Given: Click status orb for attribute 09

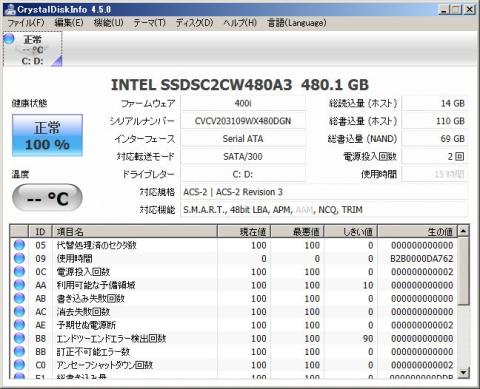Looking at the screenshot, I should click(x=19, y=258).
